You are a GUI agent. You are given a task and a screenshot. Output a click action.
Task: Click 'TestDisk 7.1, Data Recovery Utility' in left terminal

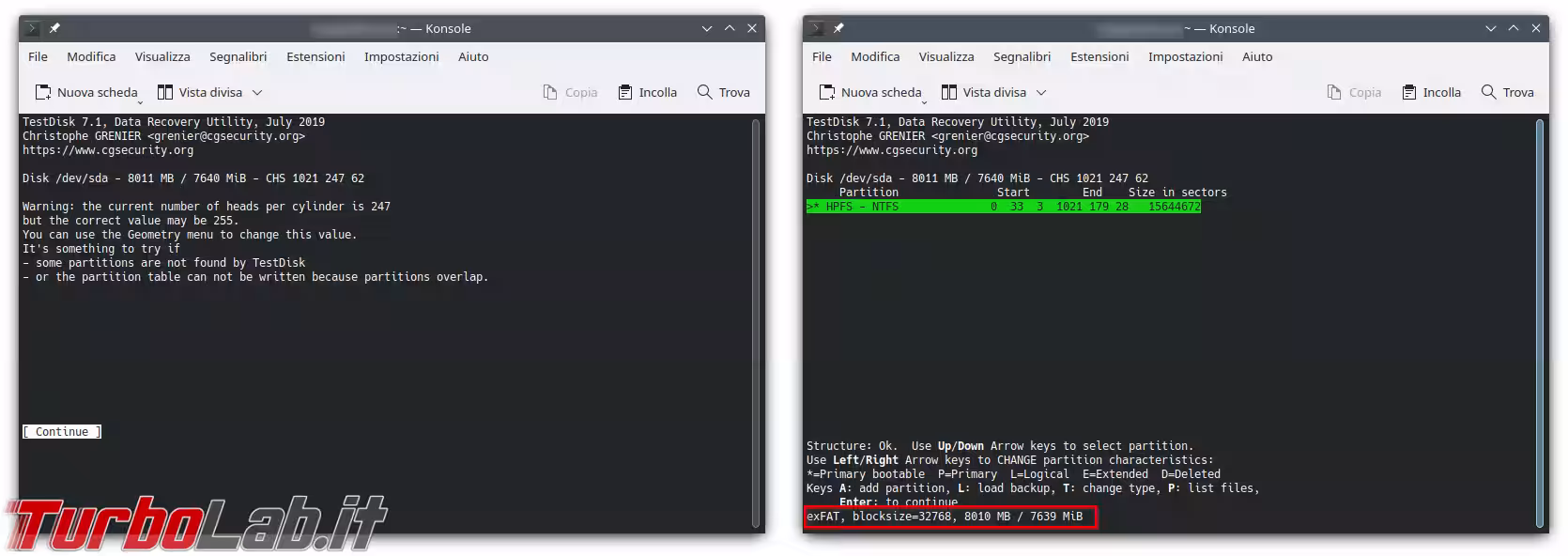click(x=174, y=122)
